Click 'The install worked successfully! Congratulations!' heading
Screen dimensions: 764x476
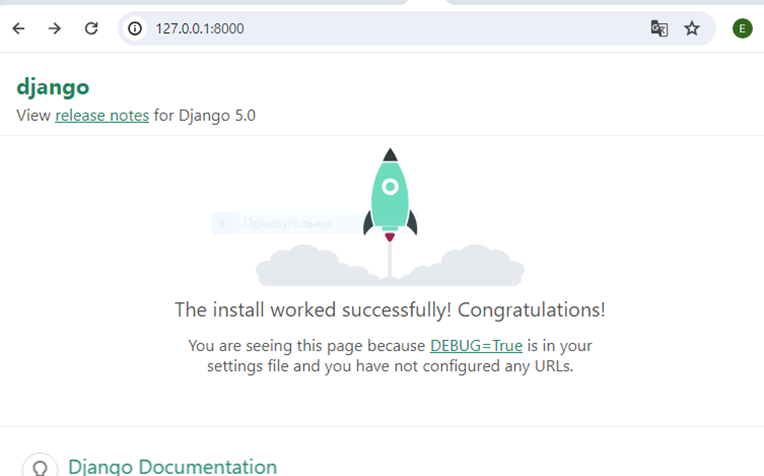[x=390, y=310]
